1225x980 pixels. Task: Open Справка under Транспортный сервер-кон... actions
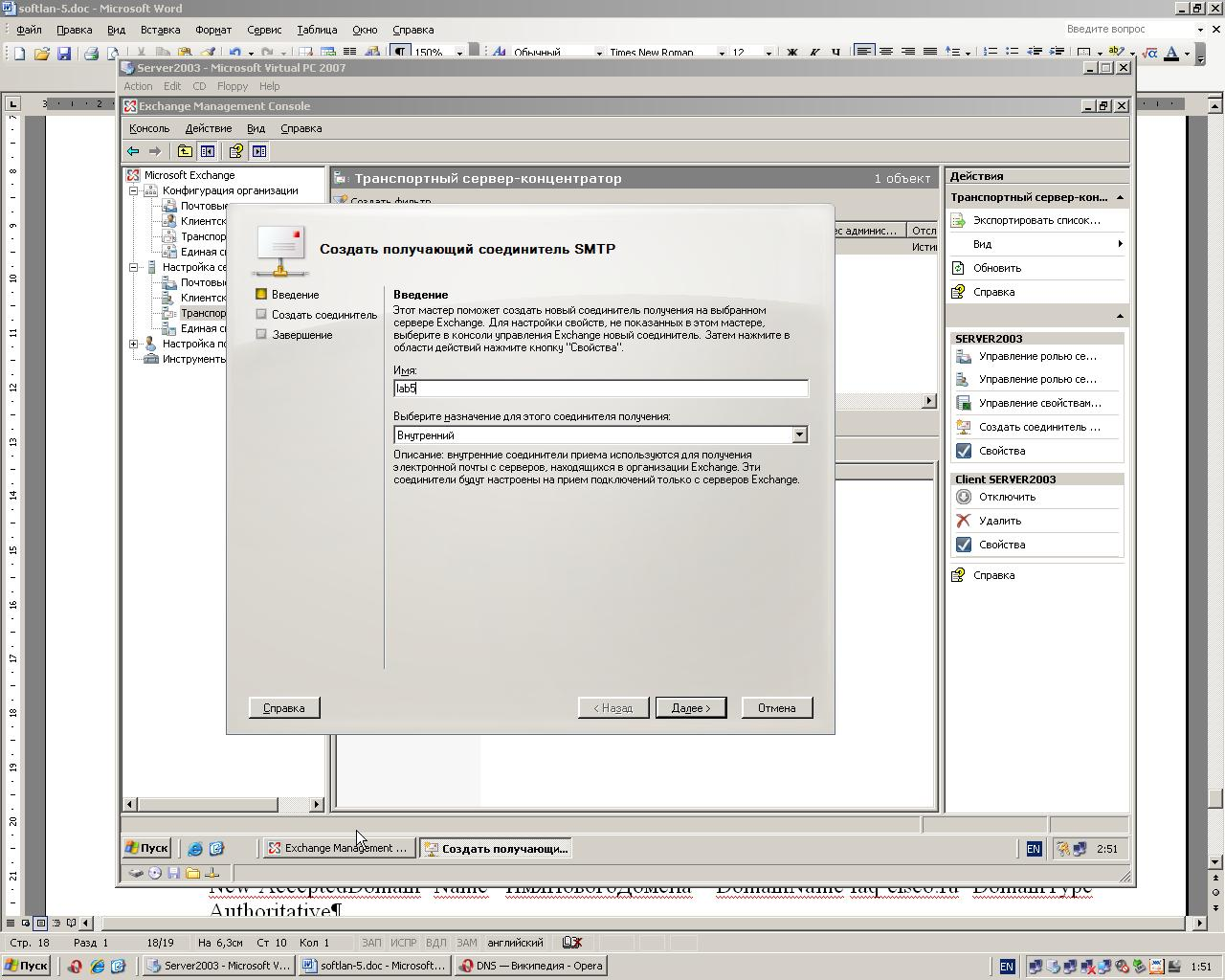click(x=993, y=292)
